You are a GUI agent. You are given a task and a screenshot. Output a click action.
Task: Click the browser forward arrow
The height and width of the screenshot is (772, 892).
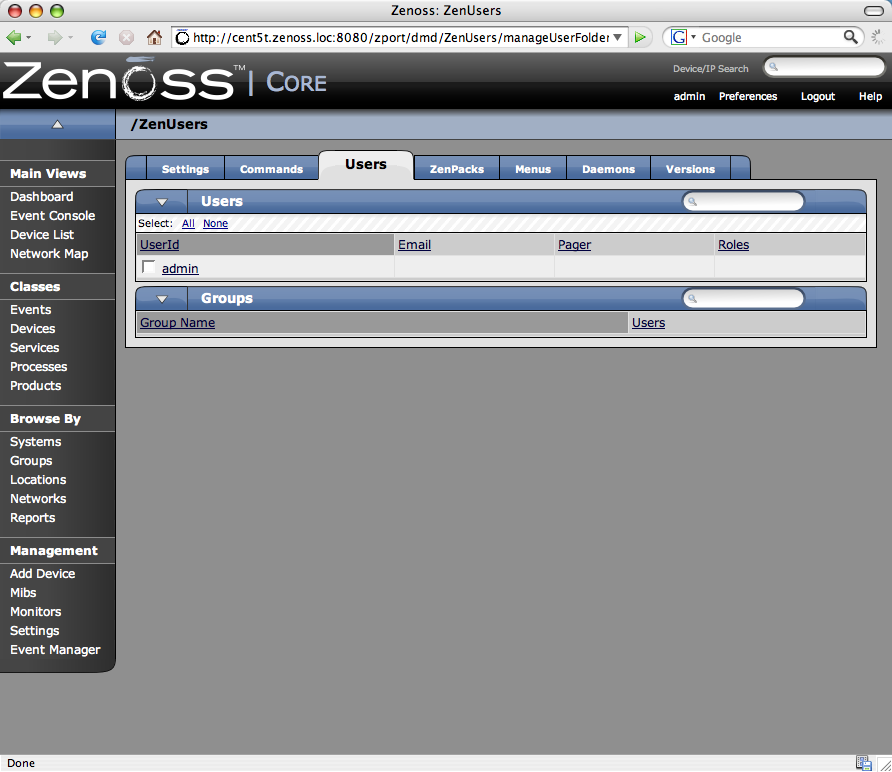click(x=55, y=38)
